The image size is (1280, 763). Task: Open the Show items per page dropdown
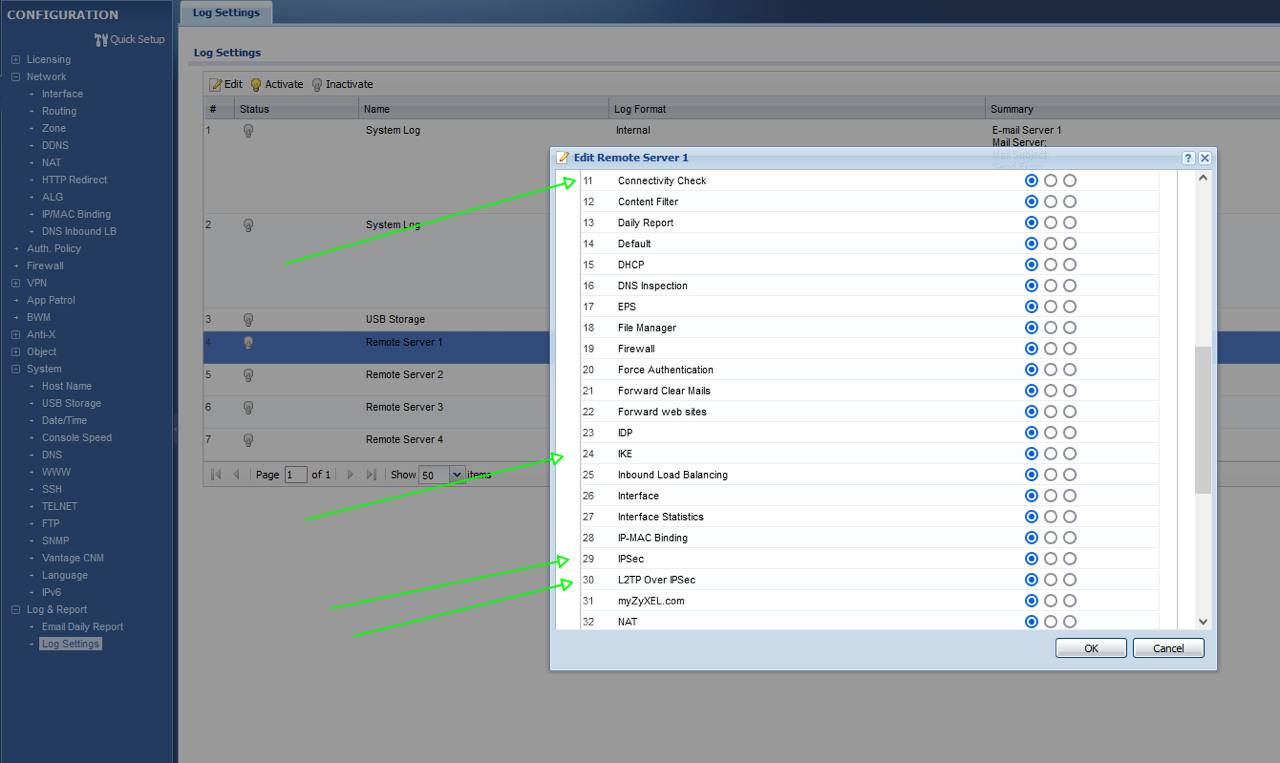point(458,475)
